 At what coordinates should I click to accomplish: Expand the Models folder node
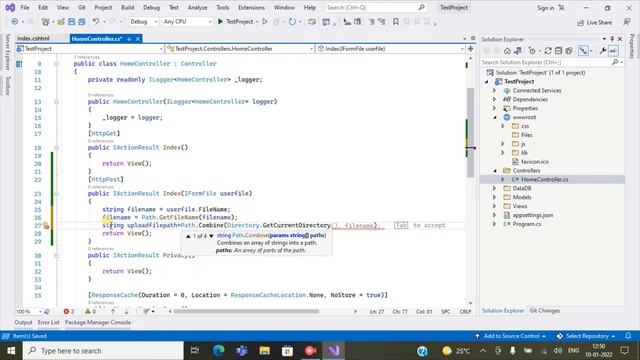click(495, 197)
